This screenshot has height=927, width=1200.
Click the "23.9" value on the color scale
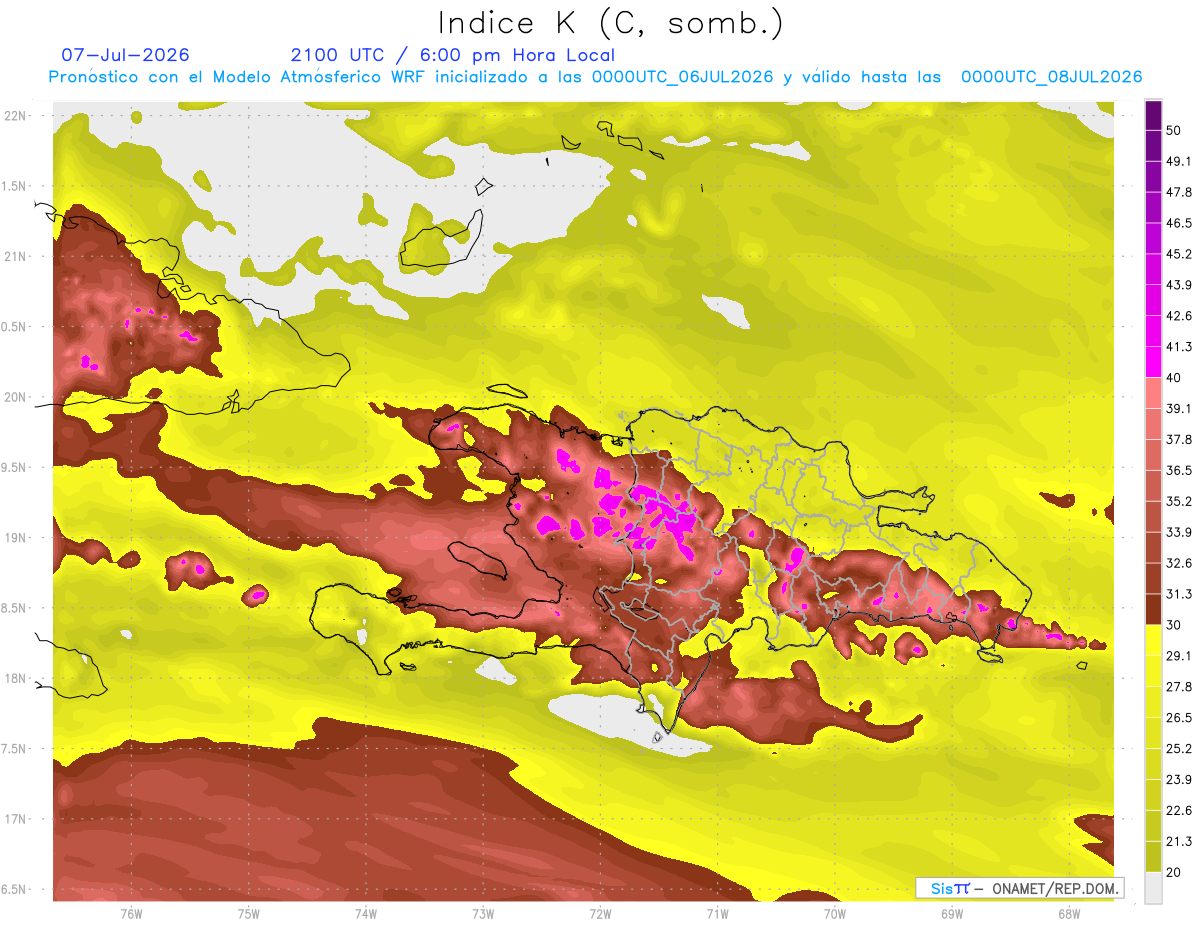tap(1179, 779)
